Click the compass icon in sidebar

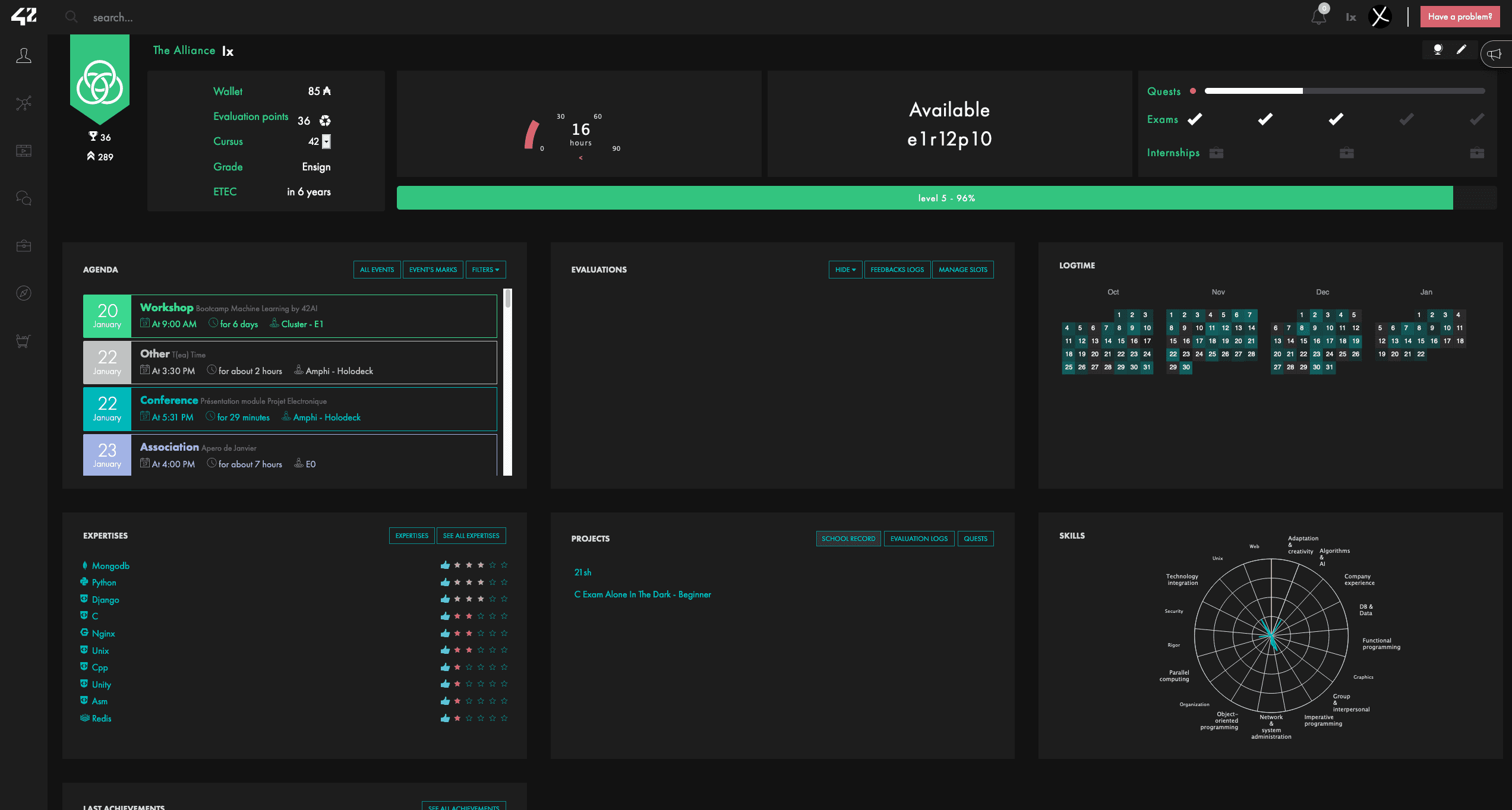coord(24,293)
